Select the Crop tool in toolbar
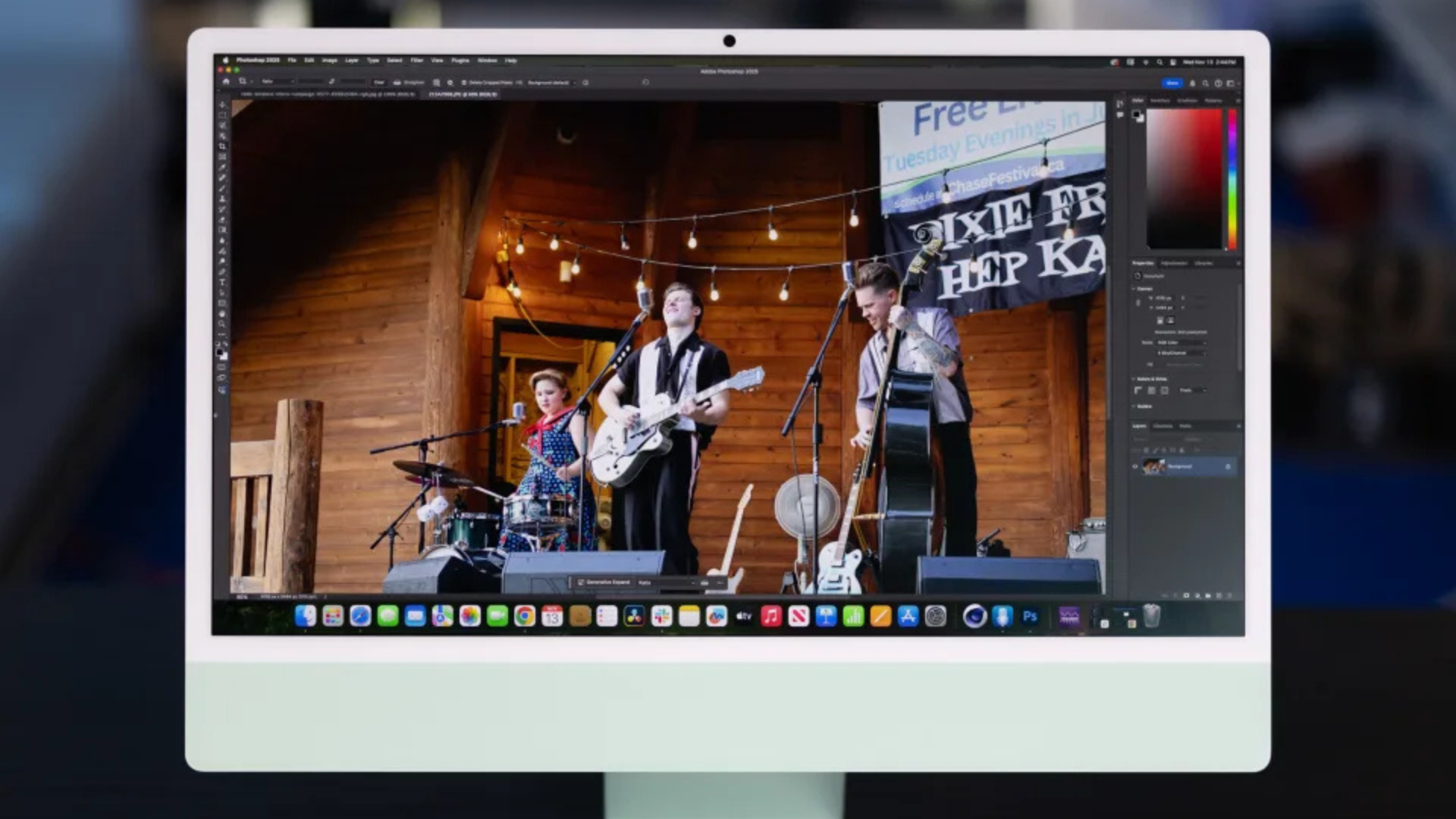This screenshot has width=1456, height=819. 222,146
